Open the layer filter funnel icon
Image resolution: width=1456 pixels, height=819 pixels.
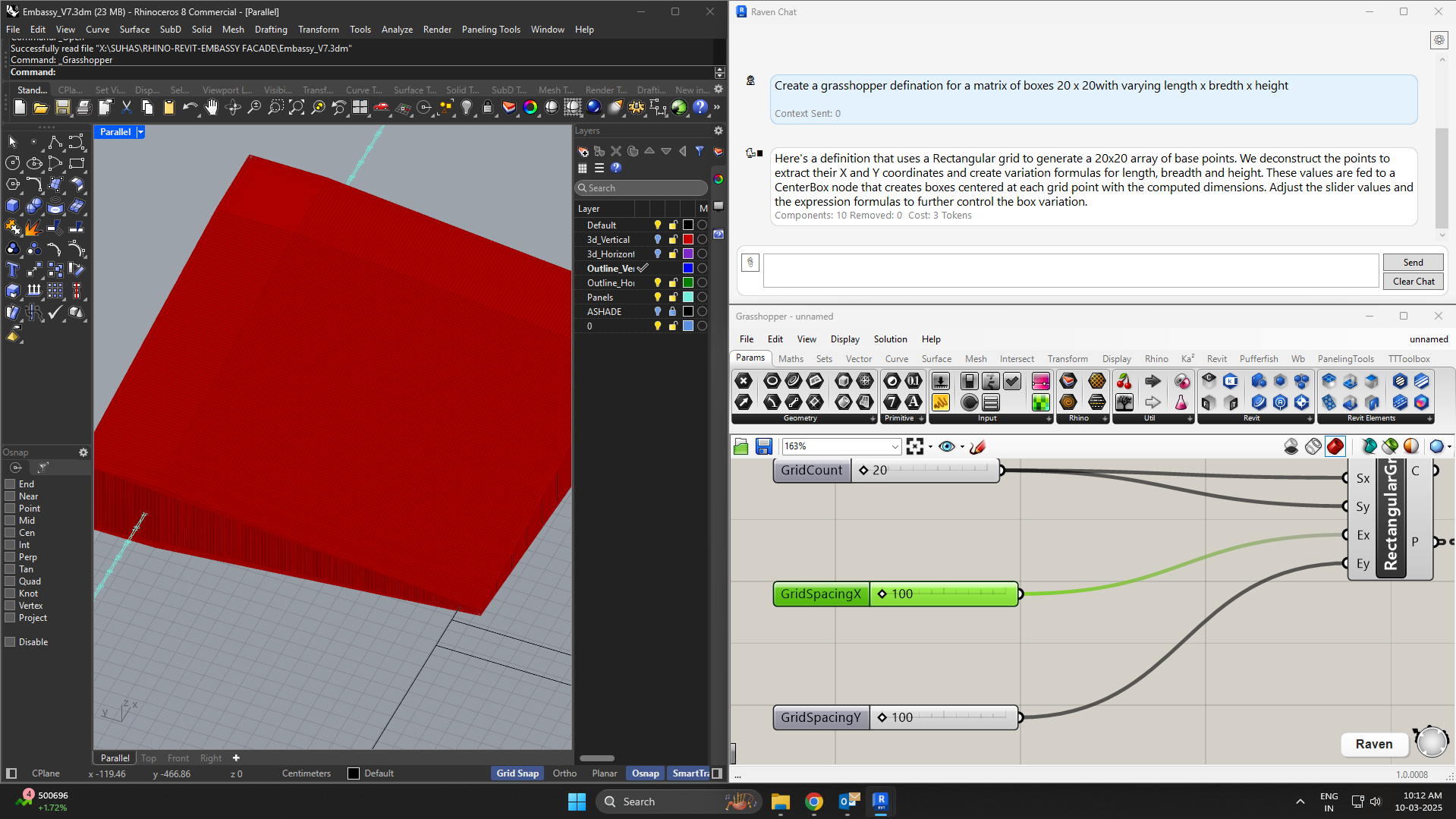click(699, 151)
